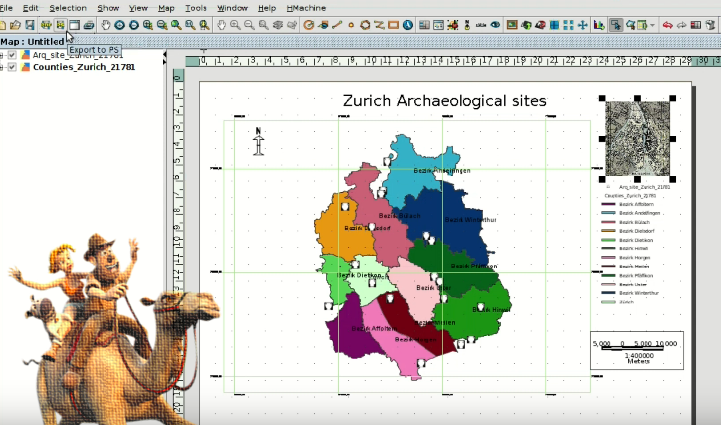The width and height of the screenshot is (721, 425).
Task: Open the Selection menu
Action: [x=68, y=8]
